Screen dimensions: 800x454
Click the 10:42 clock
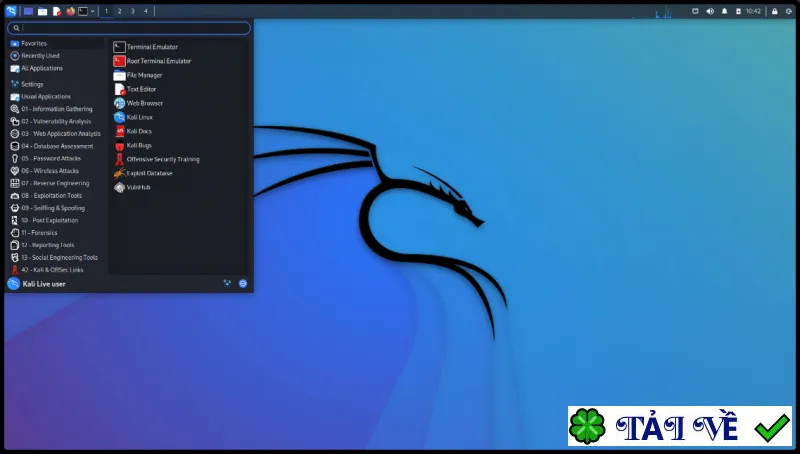pyautogui.click(x=753, y=11)
